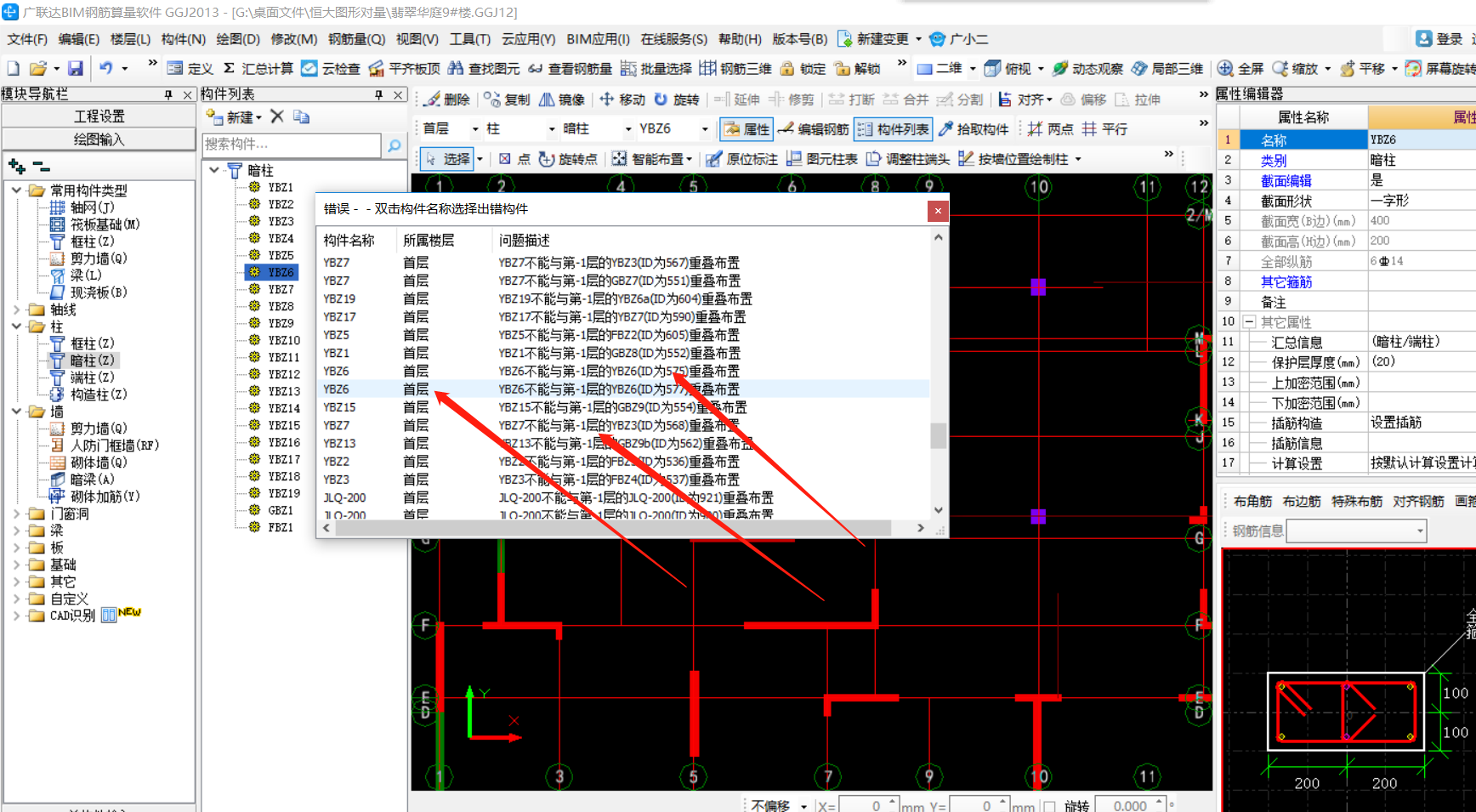Click the Save disk icon

[76, 69]
